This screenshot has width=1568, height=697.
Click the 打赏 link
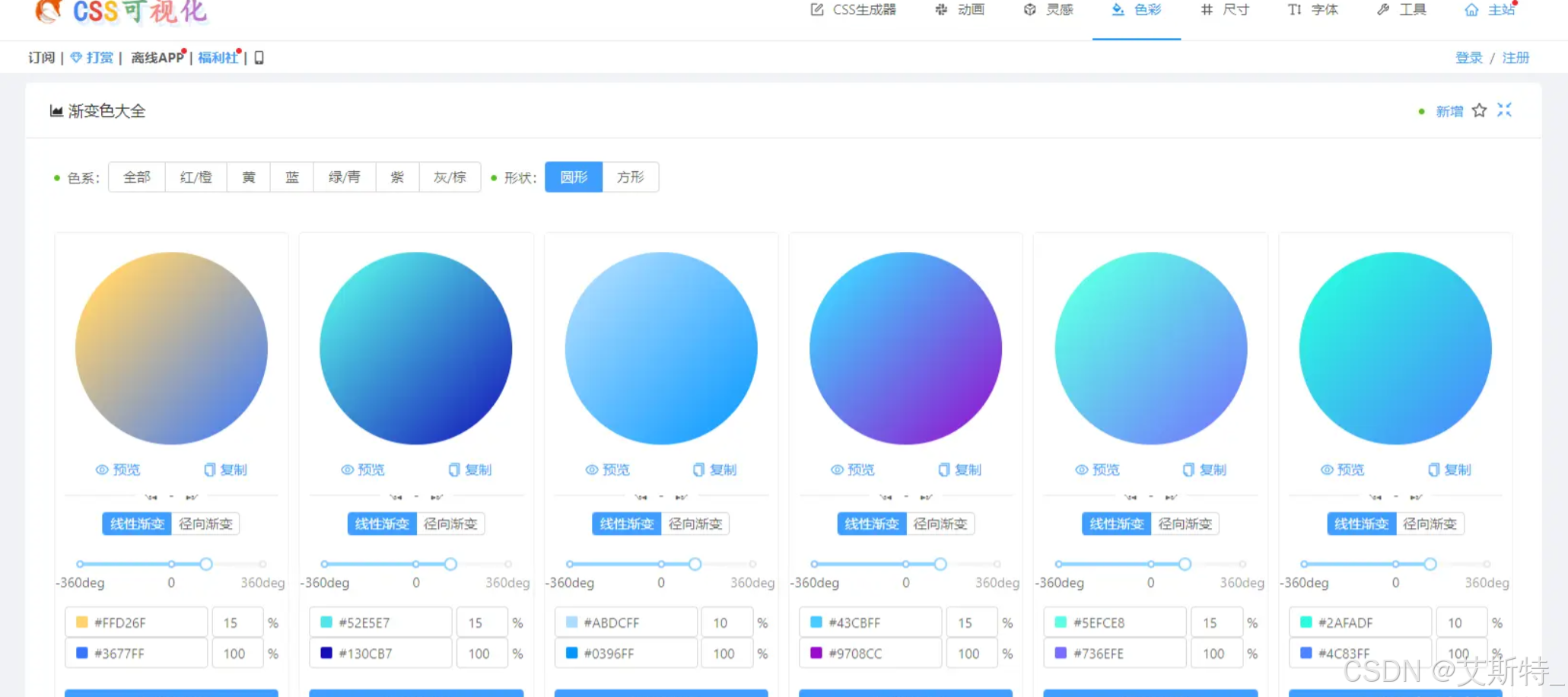[x=92, y=58]
